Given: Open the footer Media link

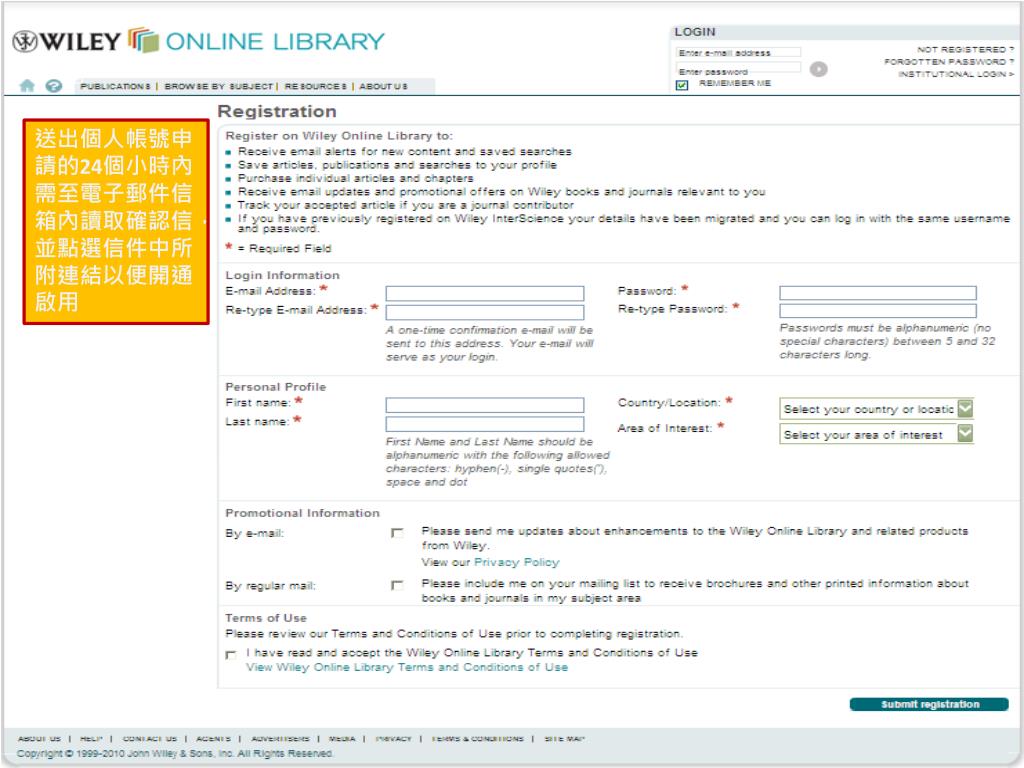Looking at the screenshot, I should tap(342, 739).
